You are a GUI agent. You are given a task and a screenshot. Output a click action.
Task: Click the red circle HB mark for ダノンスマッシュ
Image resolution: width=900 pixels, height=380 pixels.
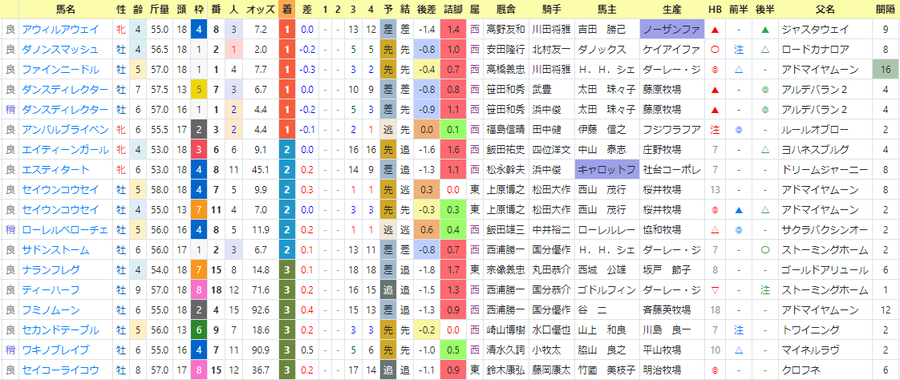point(715,49)
